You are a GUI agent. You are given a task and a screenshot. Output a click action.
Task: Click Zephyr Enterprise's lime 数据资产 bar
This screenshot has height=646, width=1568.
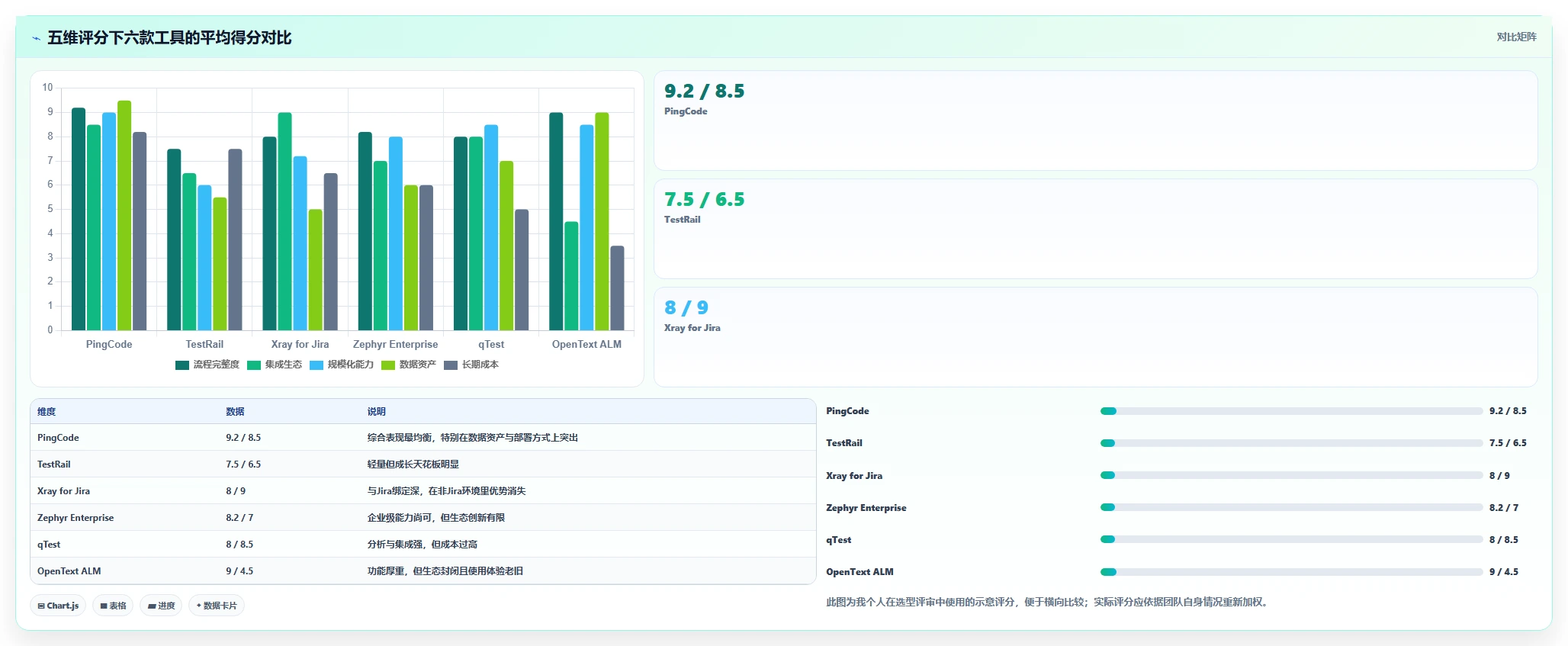click(x=411, y=258)
